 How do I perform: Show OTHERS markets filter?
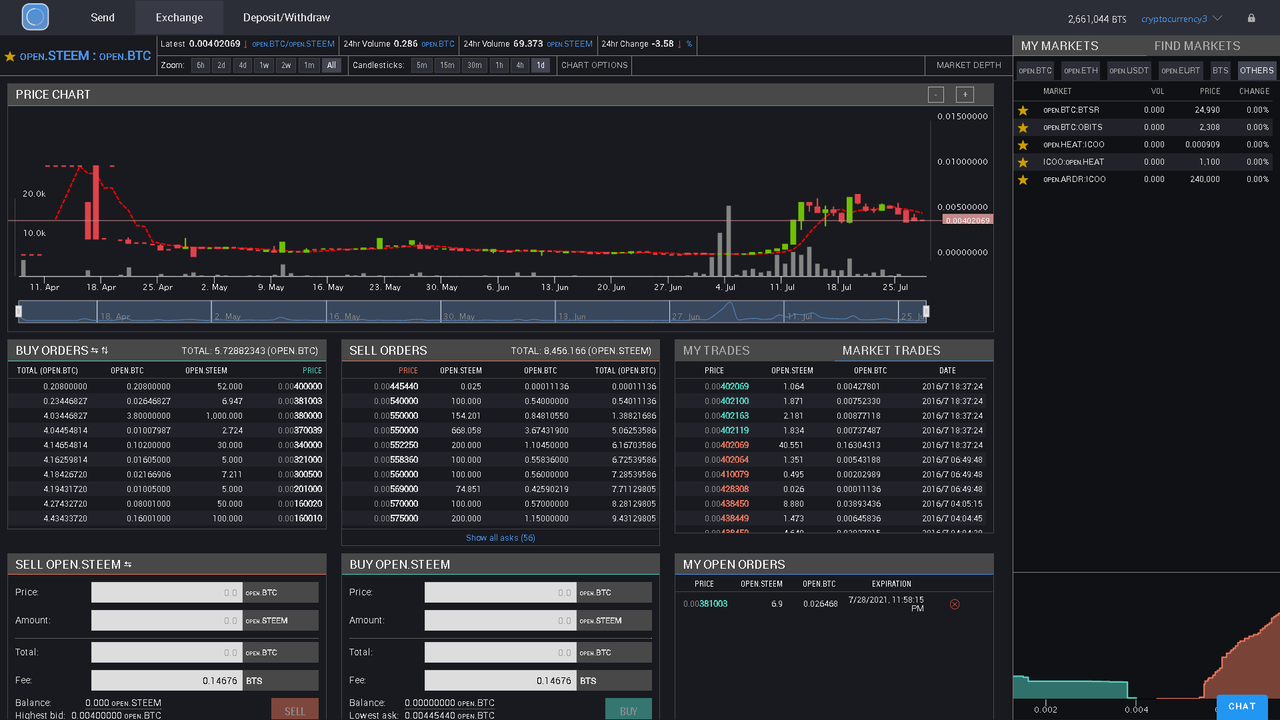coord(1257,71)
